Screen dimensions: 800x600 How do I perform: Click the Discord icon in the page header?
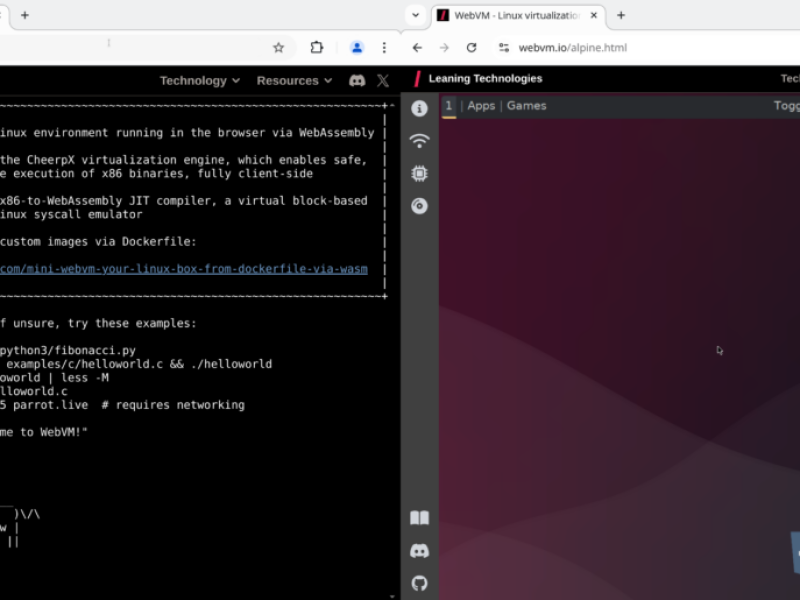pyautogui.click(x=357, y=80)
